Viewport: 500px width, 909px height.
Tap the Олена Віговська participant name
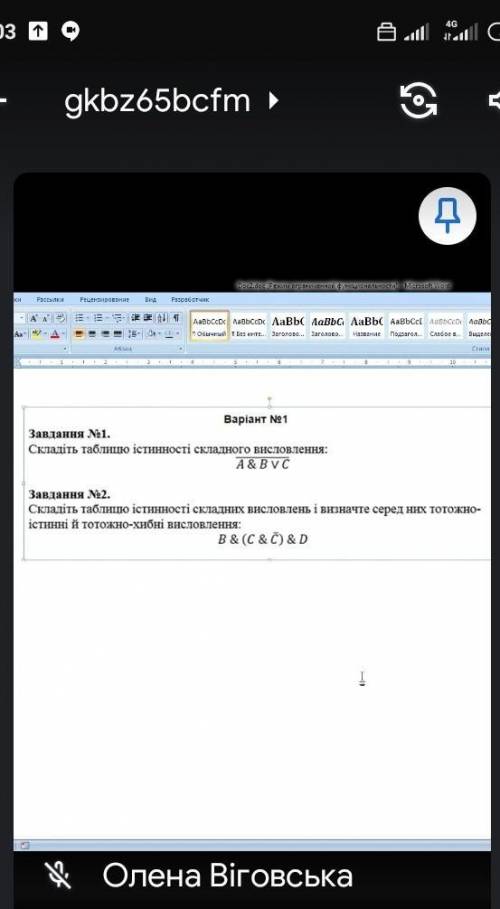coord(227,875)
